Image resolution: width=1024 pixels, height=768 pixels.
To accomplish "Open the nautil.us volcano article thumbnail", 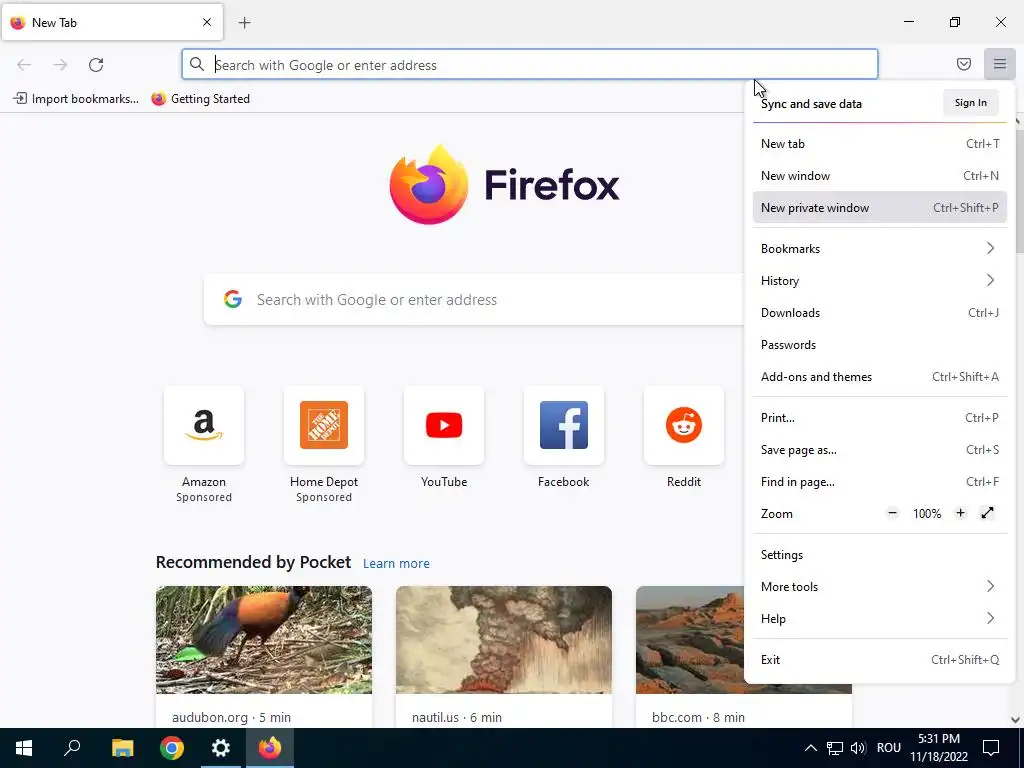I will (504, 640).
